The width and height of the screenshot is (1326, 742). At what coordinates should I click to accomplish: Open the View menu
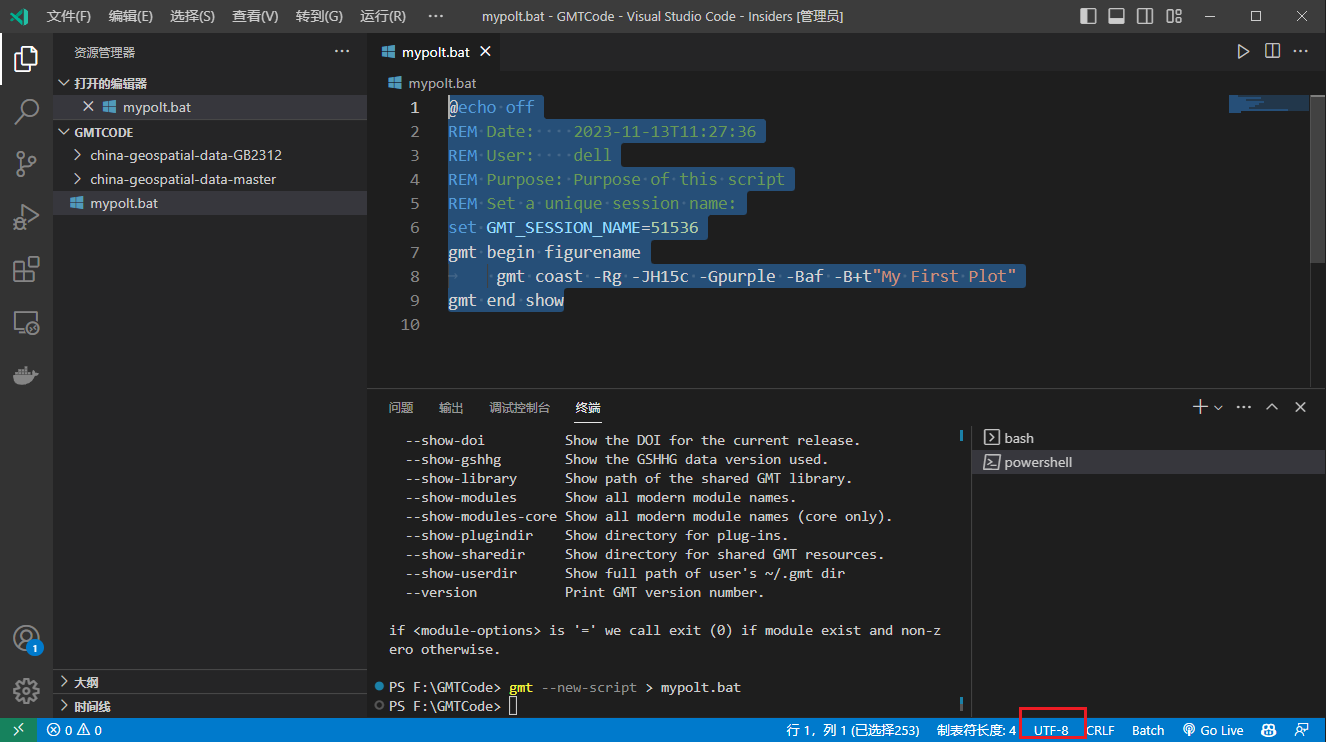[x=255, y=16]
